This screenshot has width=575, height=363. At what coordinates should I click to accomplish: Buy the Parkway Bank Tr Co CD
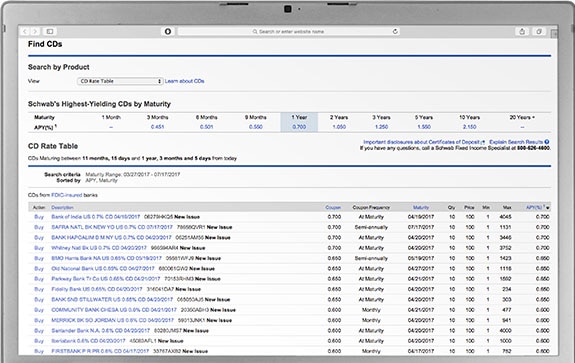tap(39, 279)
